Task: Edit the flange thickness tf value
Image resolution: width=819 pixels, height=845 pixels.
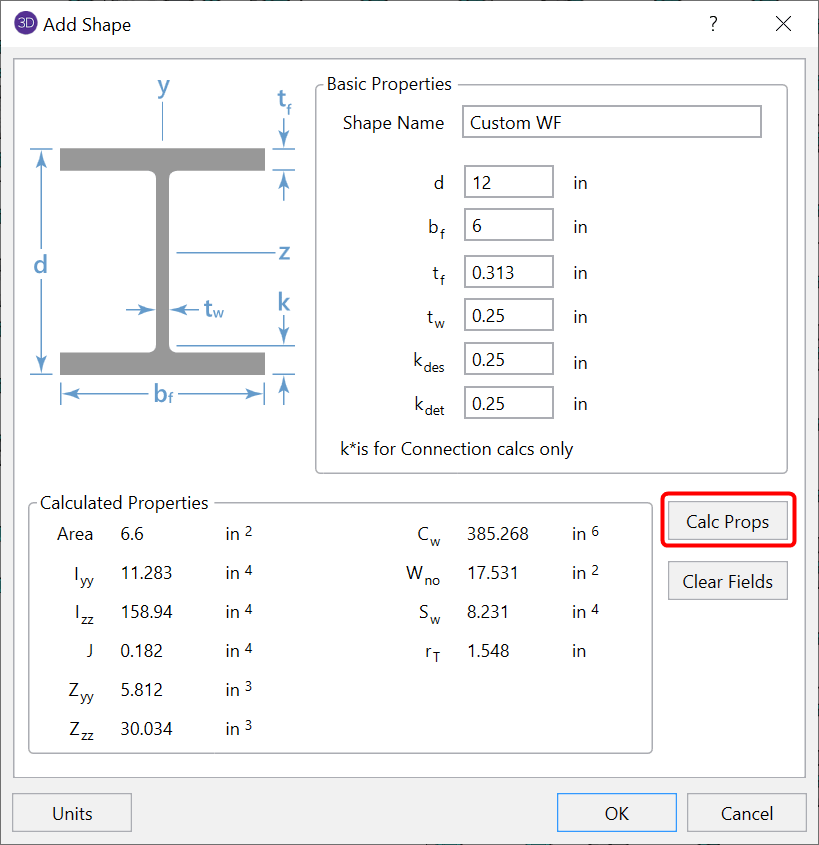Action: coord(508,271)
